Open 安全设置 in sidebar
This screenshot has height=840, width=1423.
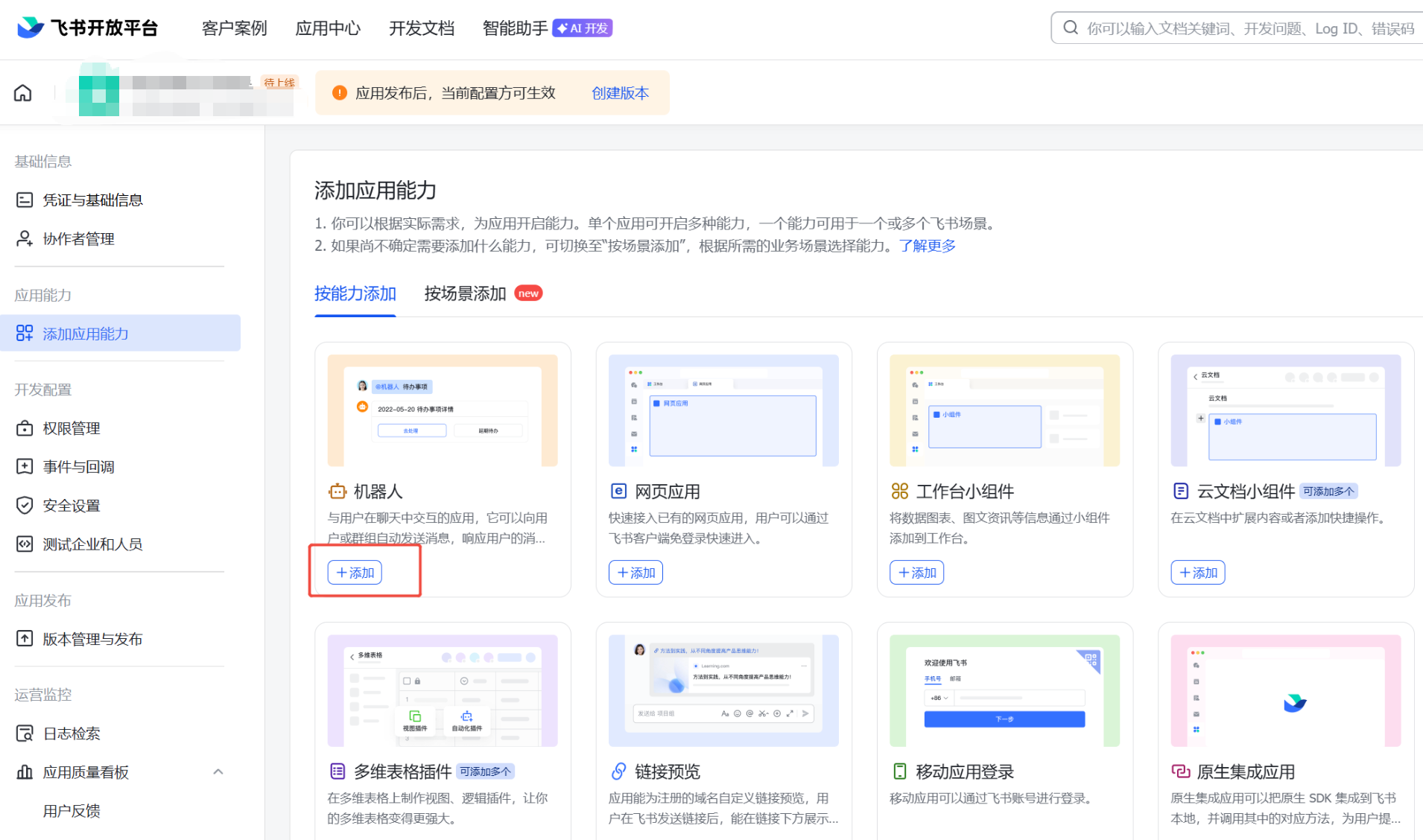pyautogui.click(x=72, y=505)
